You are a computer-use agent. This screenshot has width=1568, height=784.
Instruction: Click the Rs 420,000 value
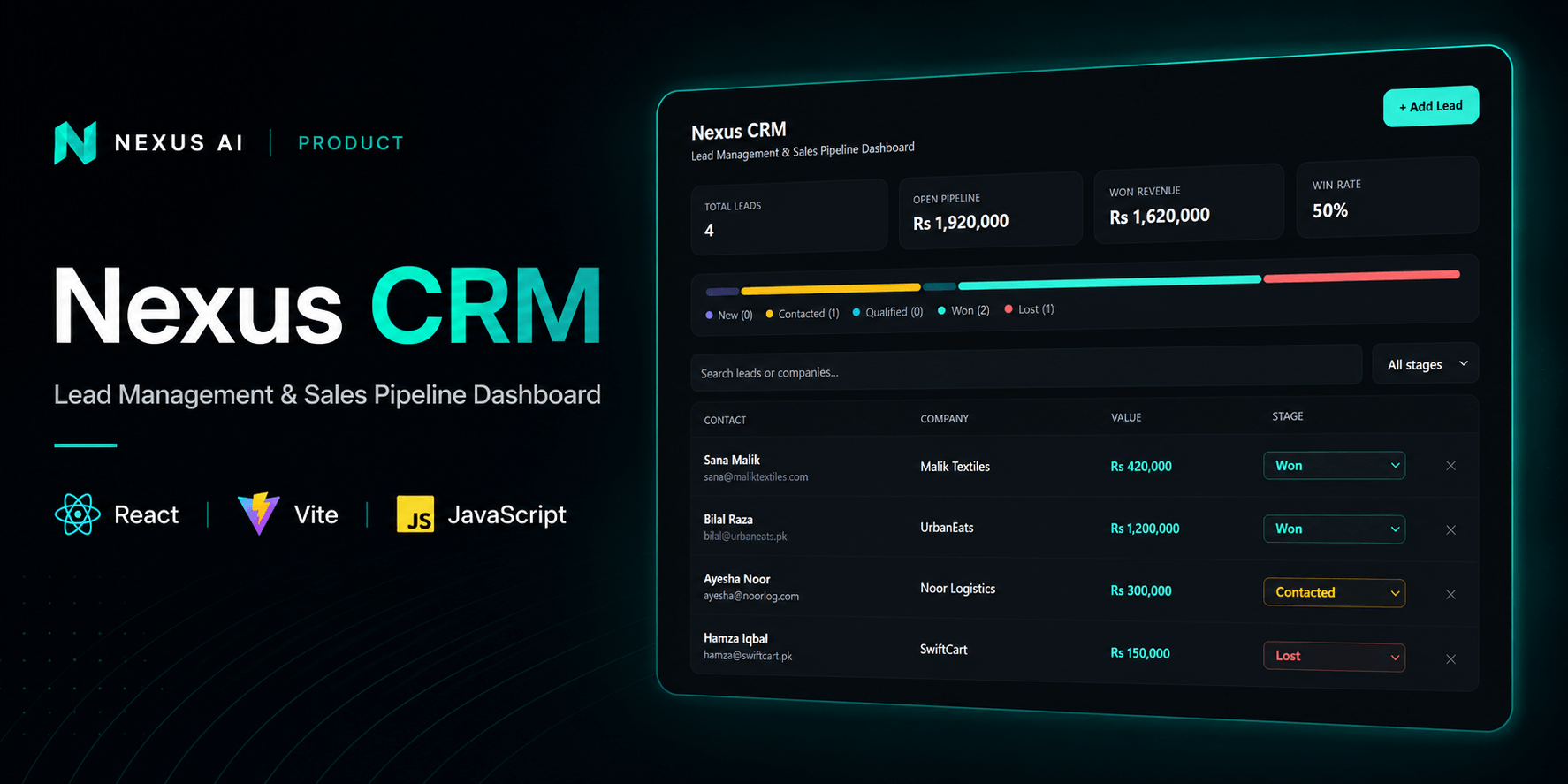click(1141, 467)
